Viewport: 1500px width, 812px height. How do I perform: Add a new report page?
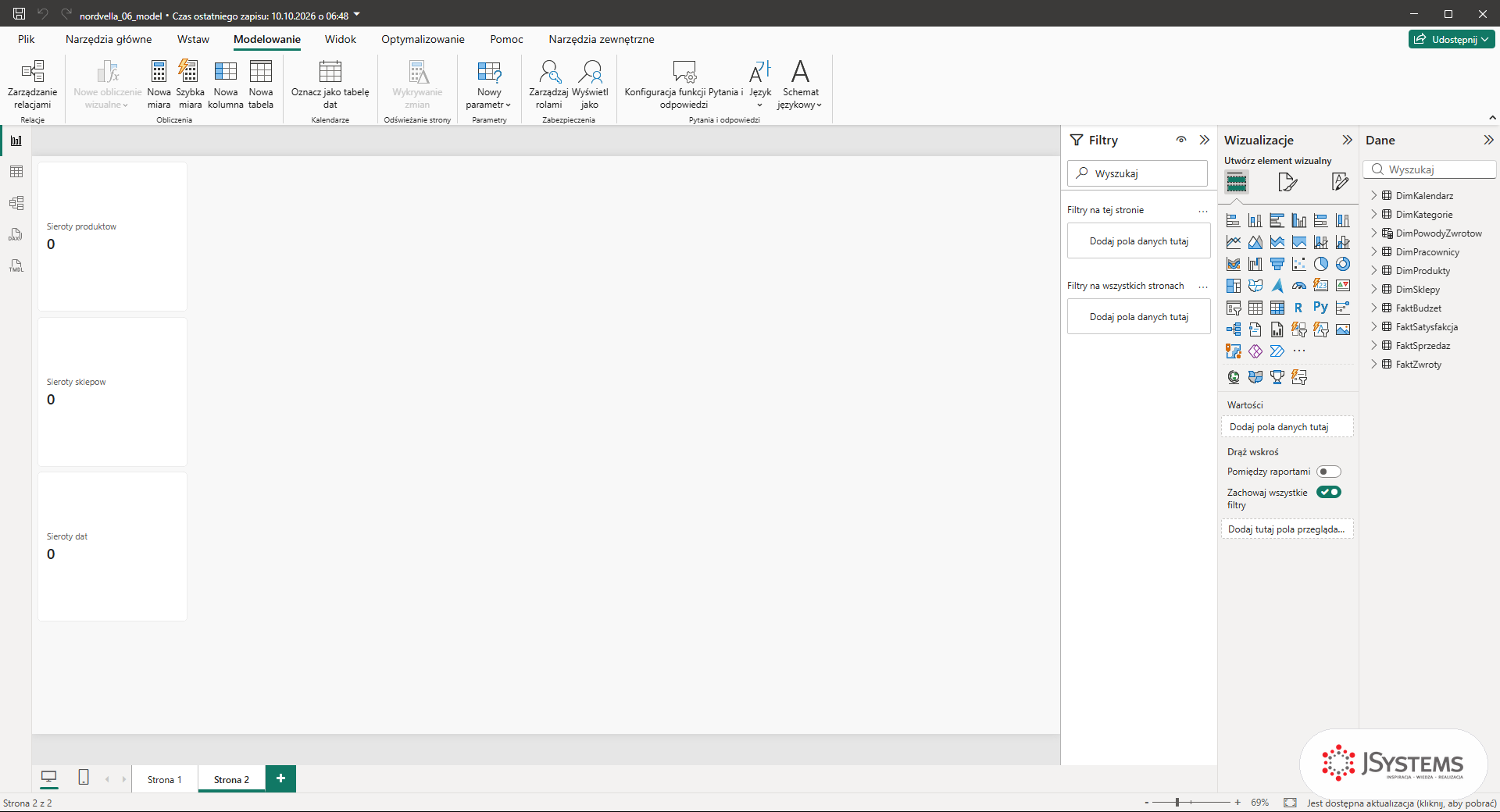click(280, 778)
